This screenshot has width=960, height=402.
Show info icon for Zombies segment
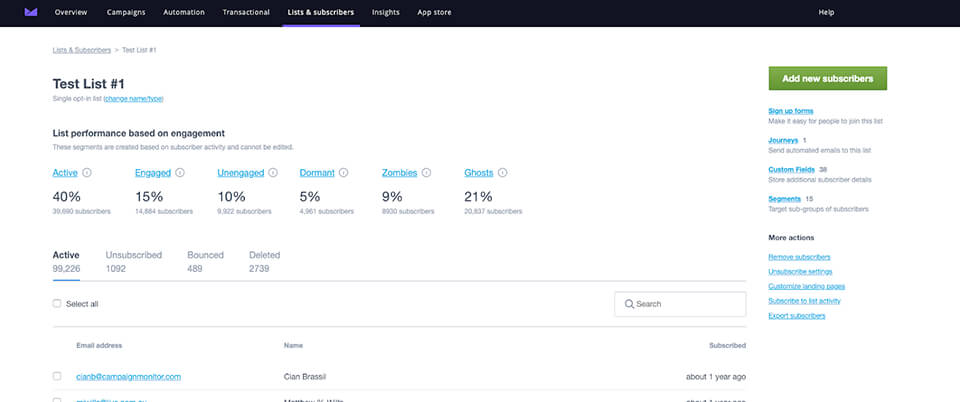[x=426, y=173]
